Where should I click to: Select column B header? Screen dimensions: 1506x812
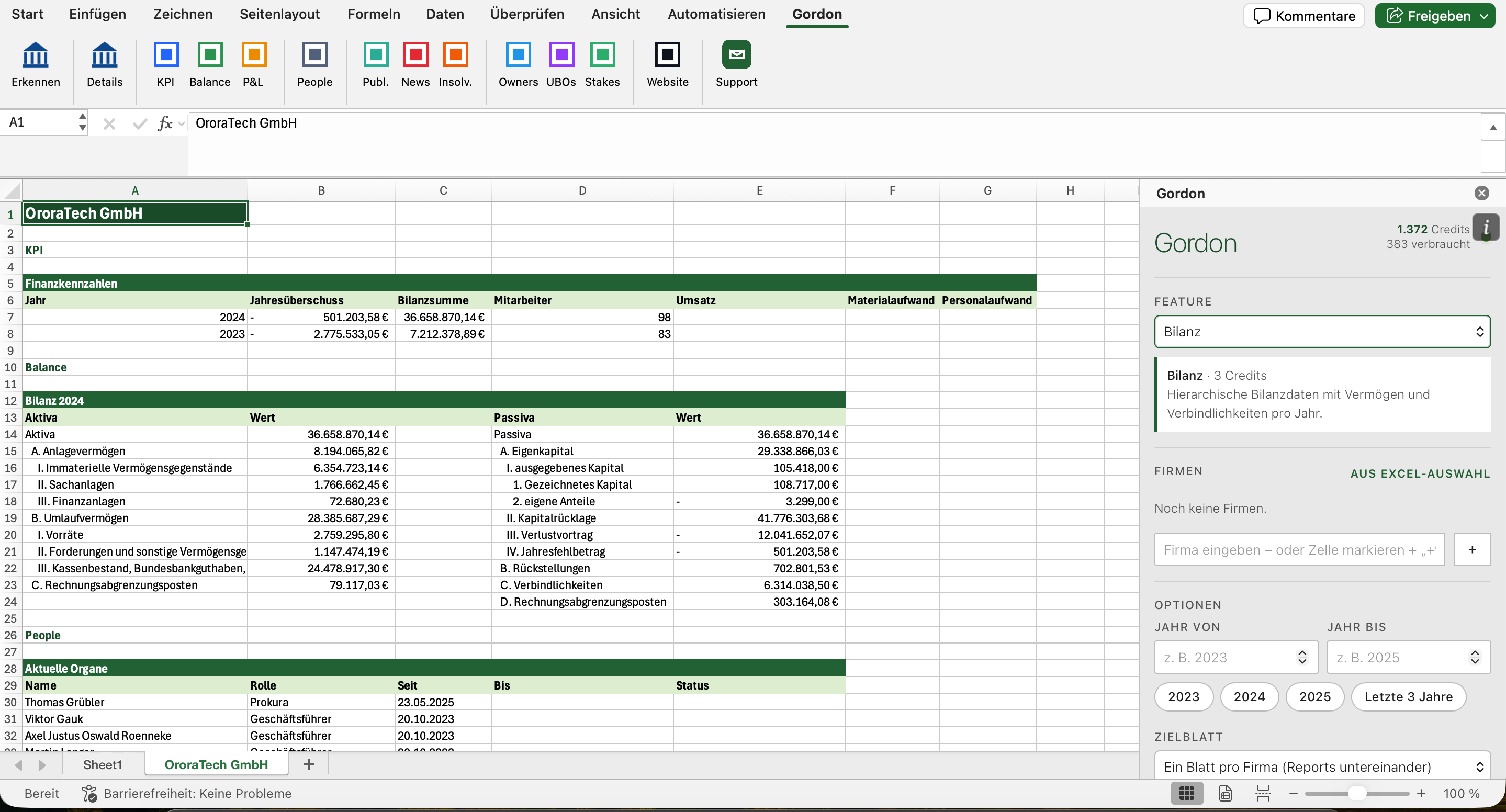[x=321, y=190]
